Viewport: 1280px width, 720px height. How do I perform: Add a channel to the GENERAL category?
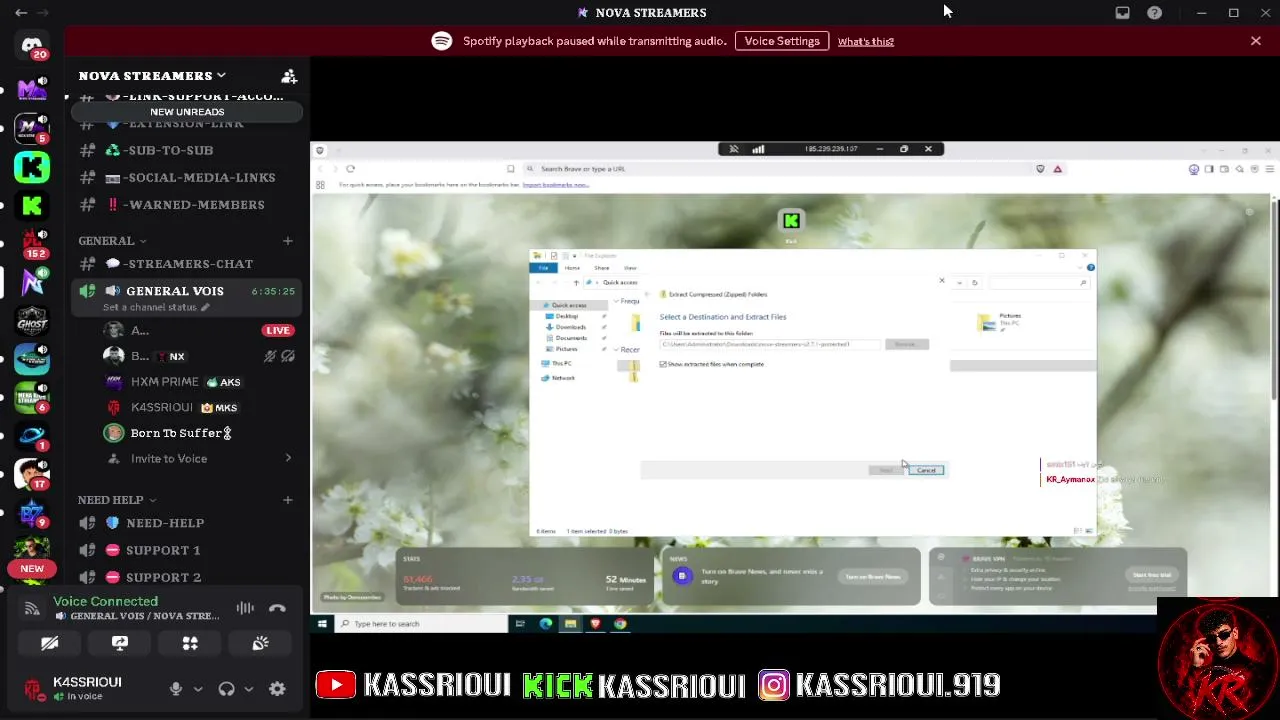coord(288,241)
